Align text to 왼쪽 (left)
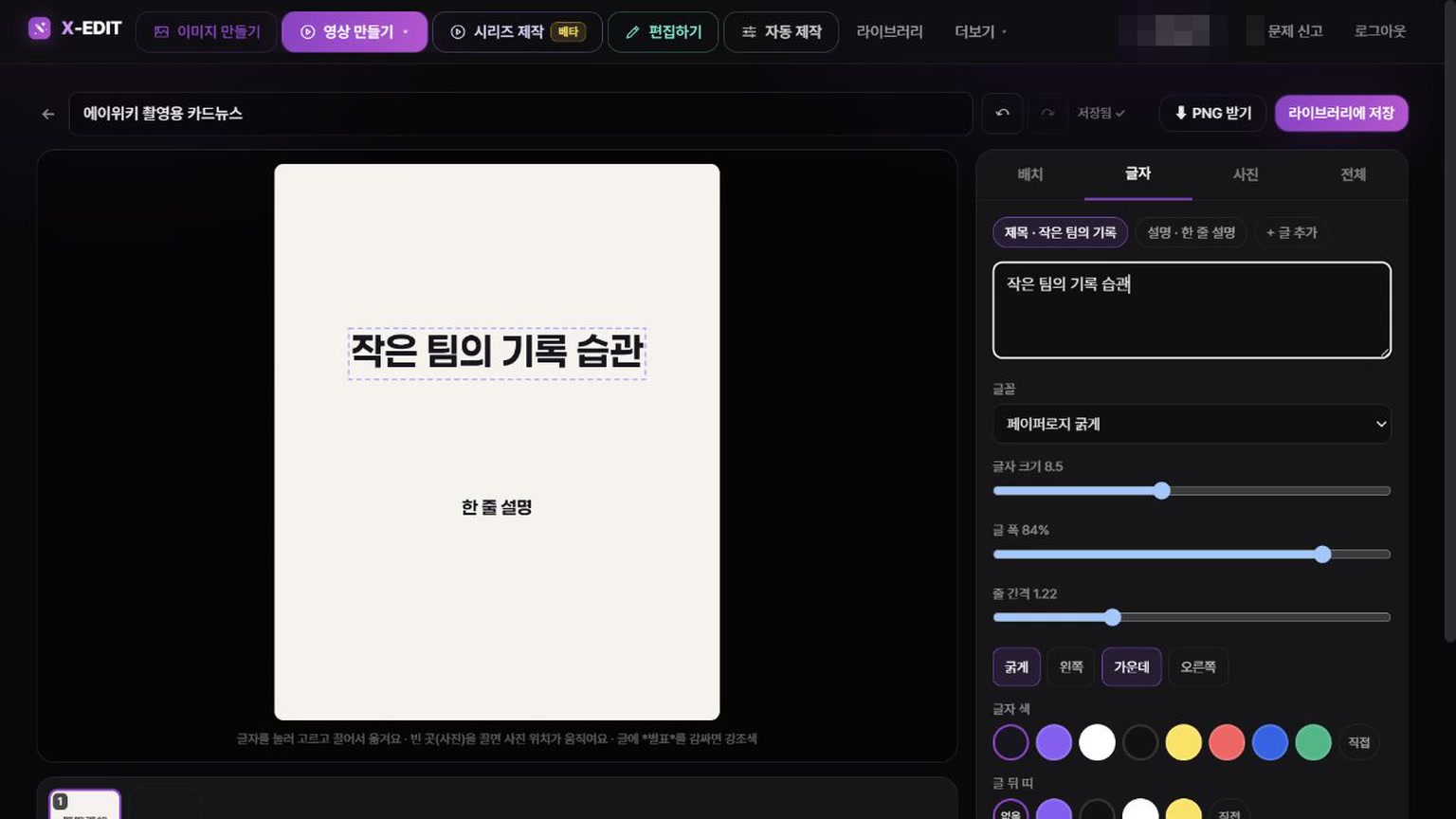The width and height of the screenshot is (1456, 819). 1071,667
